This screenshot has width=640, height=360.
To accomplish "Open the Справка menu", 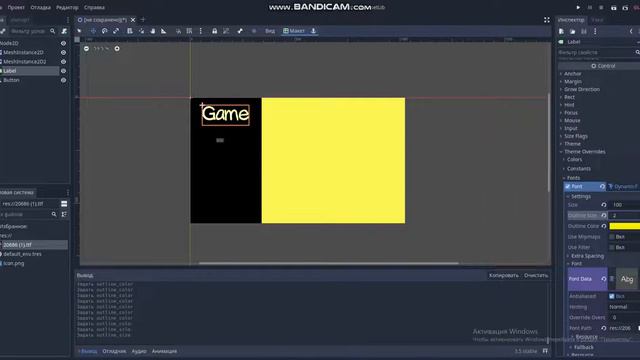I will pos(94,7).
